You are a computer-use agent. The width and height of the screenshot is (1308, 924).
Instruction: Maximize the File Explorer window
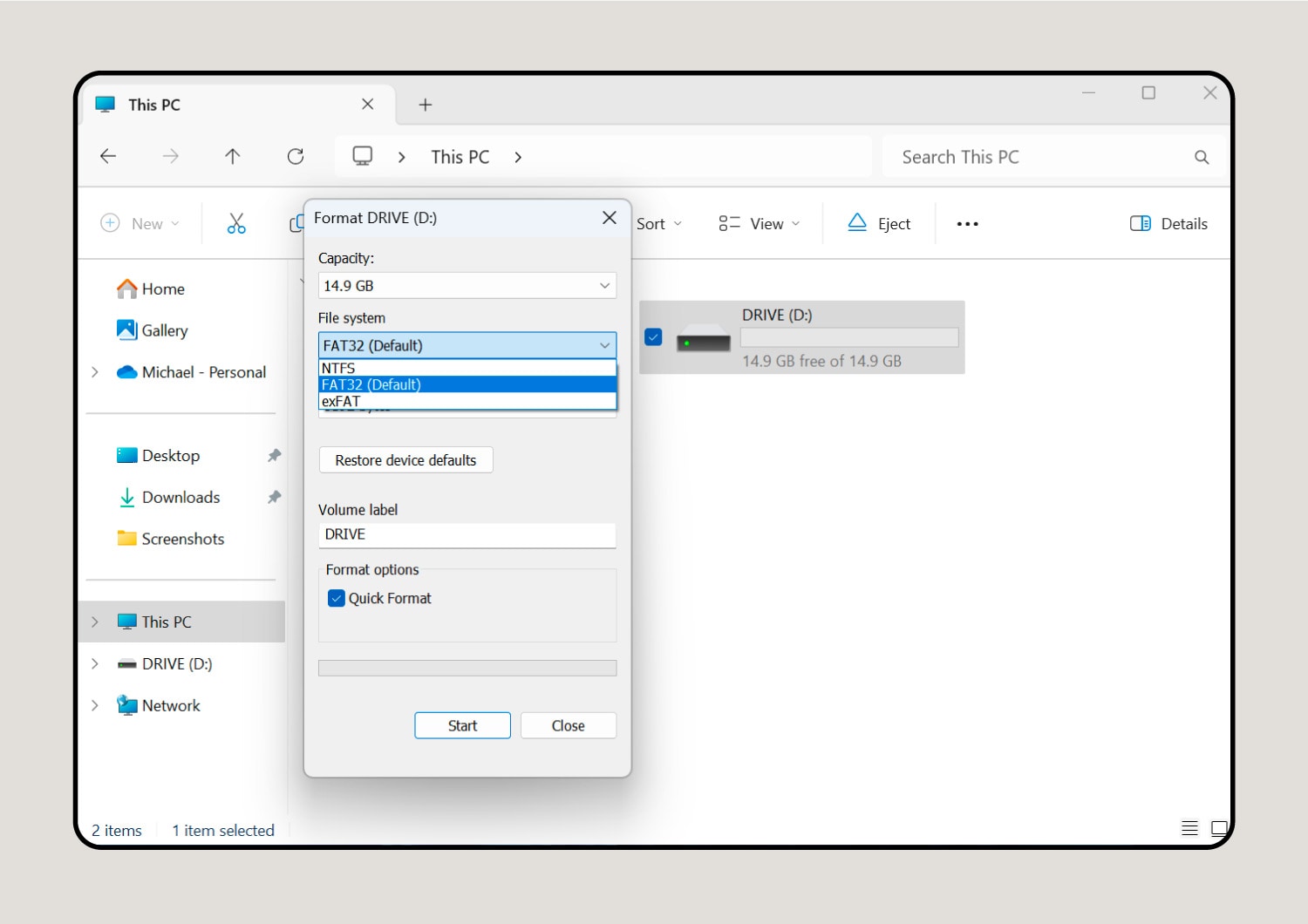pyautogui.click(x=1148, y=92)
